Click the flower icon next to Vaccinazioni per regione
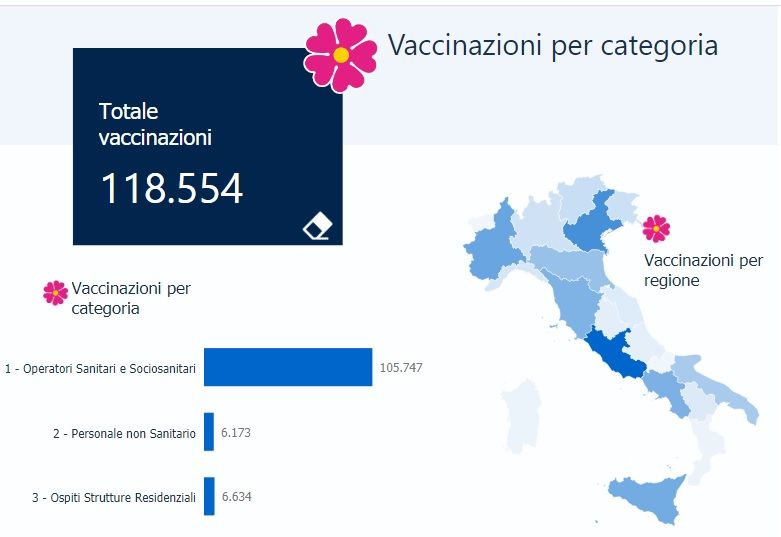 655,229
